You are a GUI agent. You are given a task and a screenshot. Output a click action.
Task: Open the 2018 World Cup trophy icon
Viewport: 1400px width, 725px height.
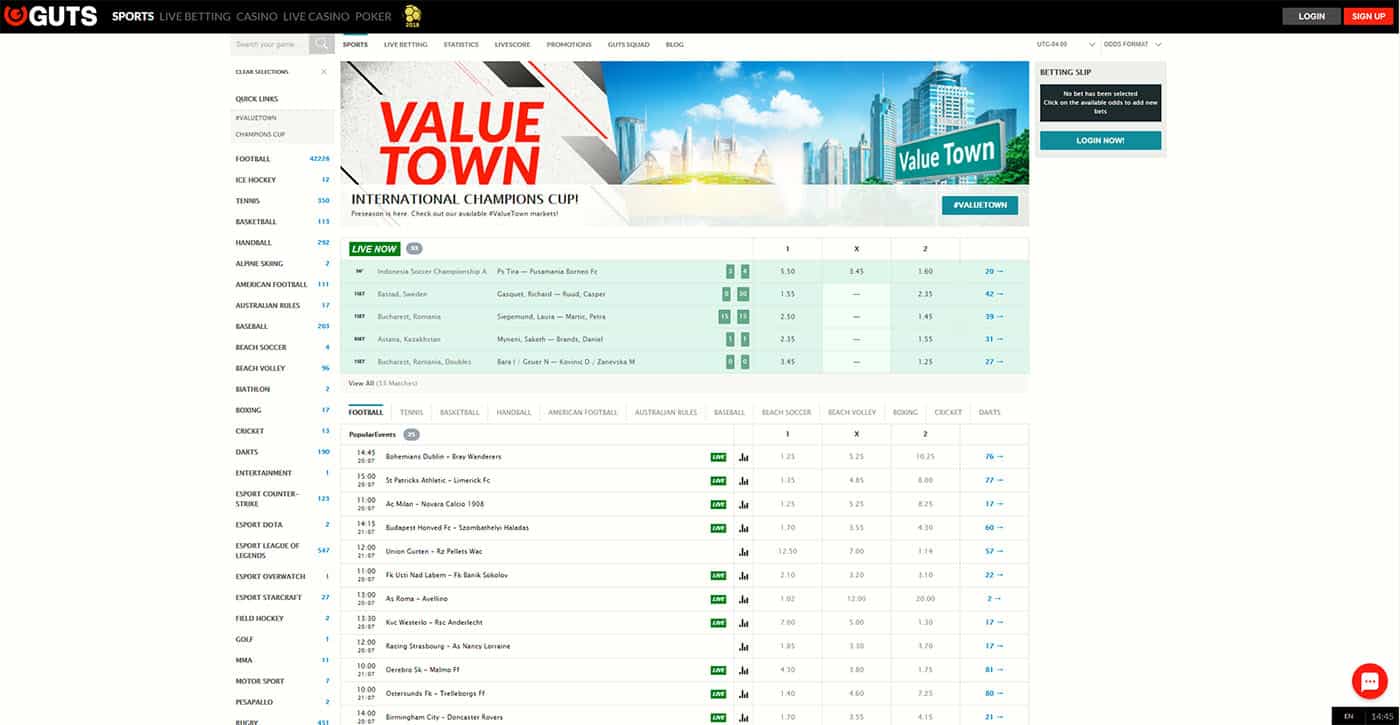pyautogui.click(x=412, y=15)
